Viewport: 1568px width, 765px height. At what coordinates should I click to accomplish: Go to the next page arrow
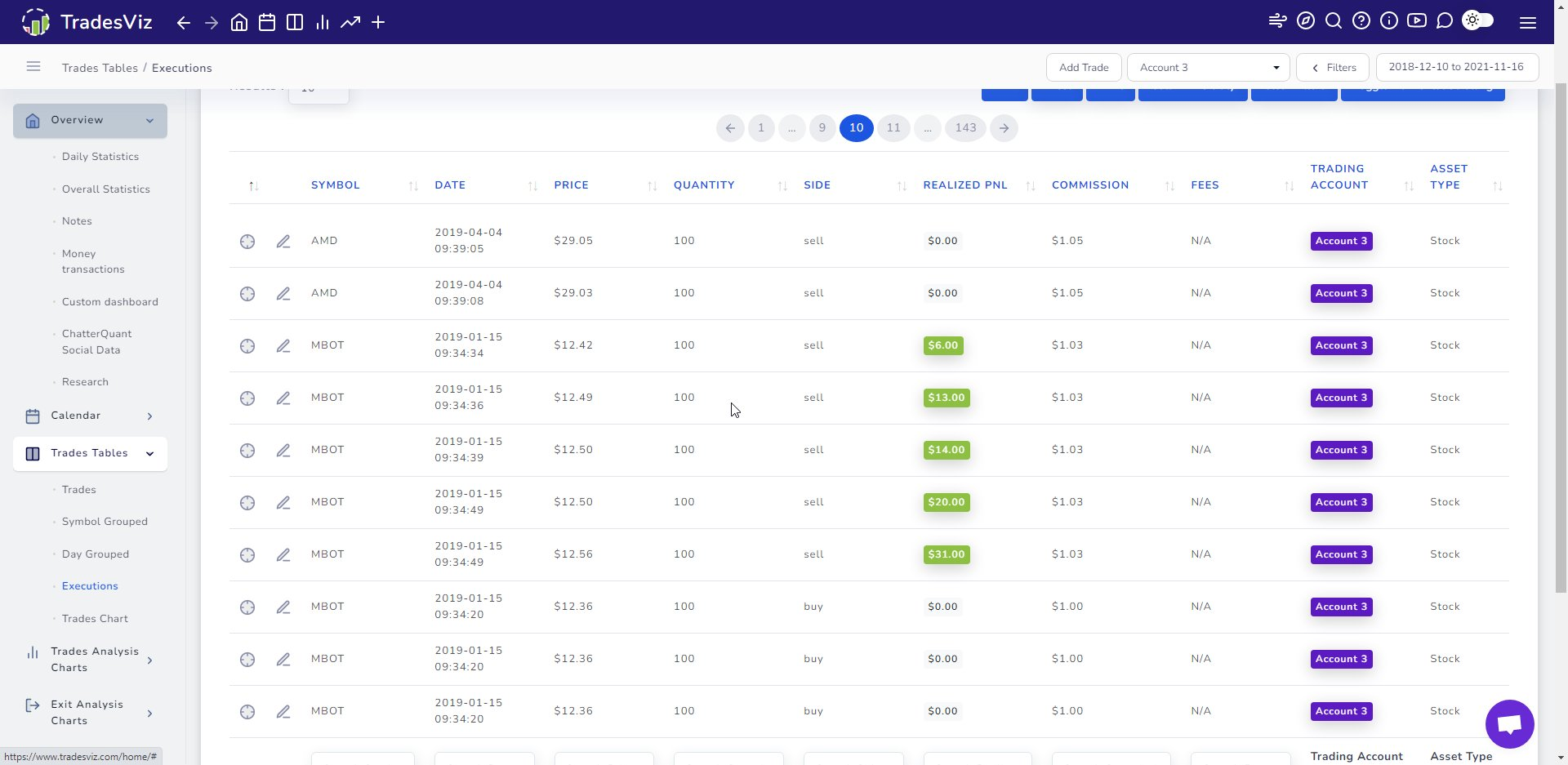[x=1004, y=128]
